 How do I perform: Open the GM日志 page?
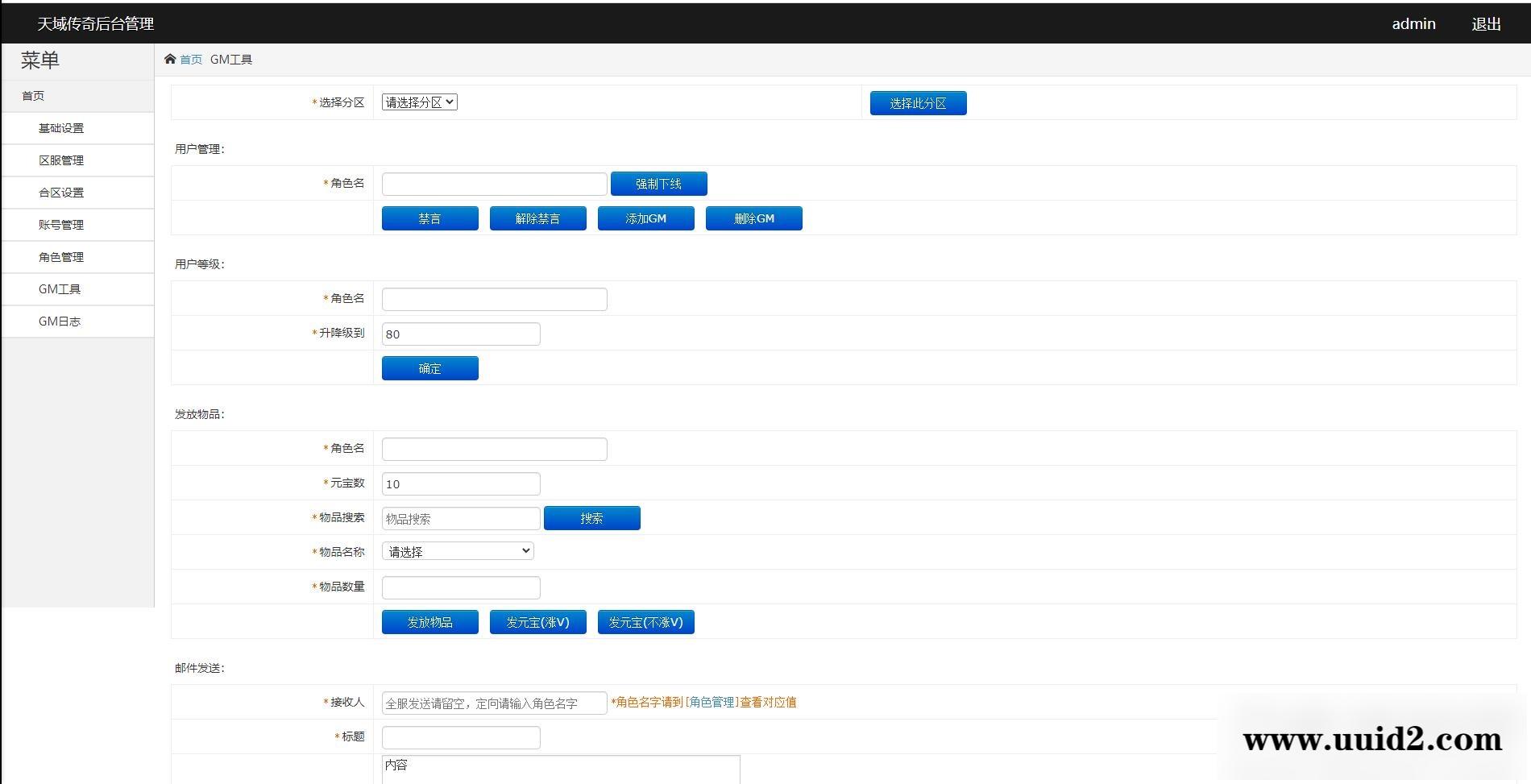(59, 321)
